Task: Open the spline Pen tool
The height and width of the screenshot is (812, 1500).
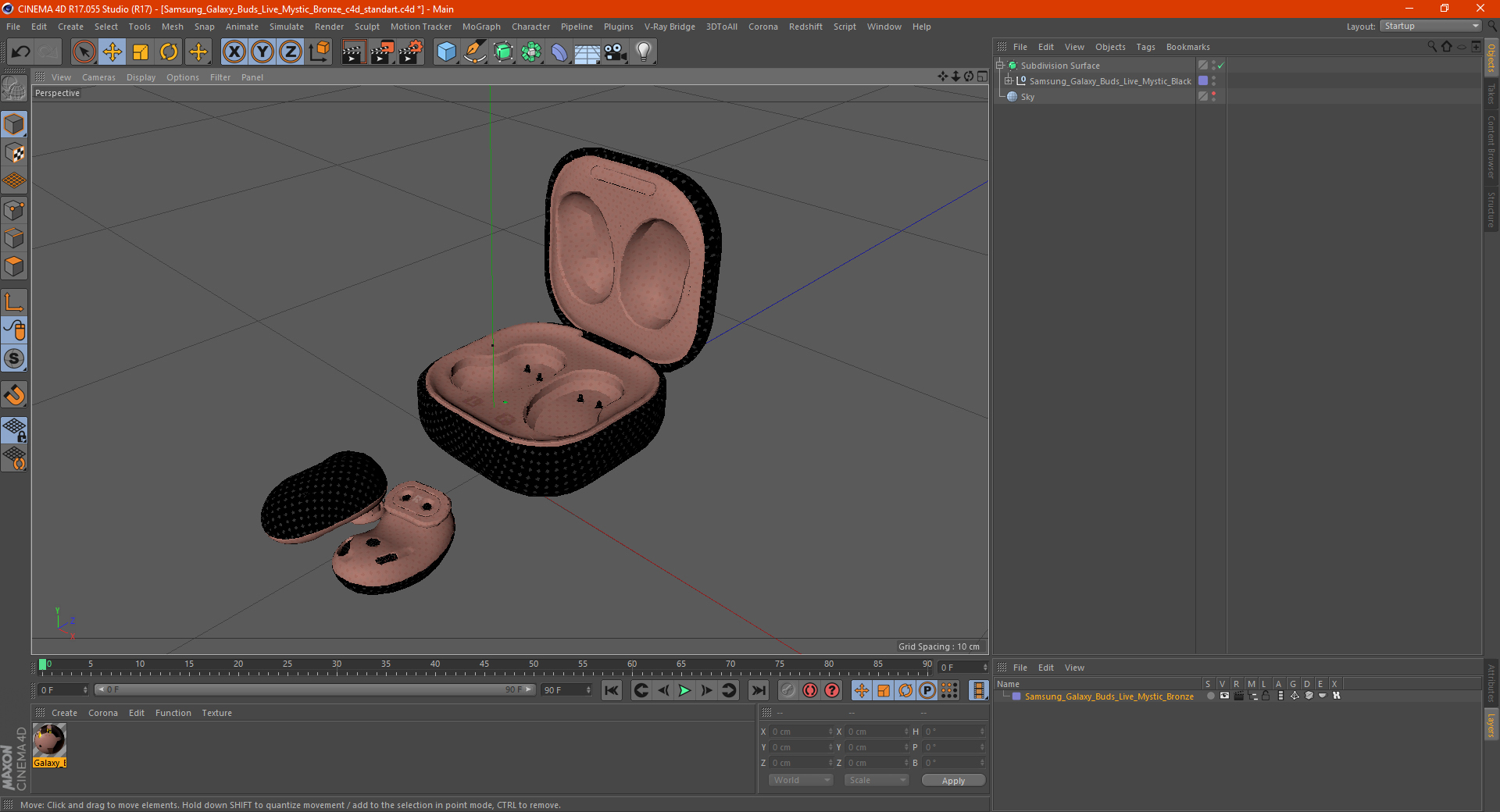Action: [474, 52]
